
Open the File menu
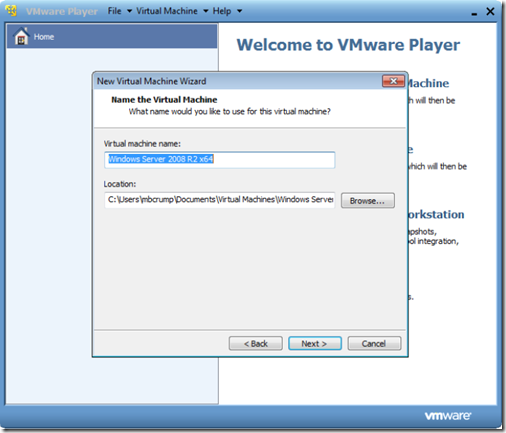[x=114, y=11]
